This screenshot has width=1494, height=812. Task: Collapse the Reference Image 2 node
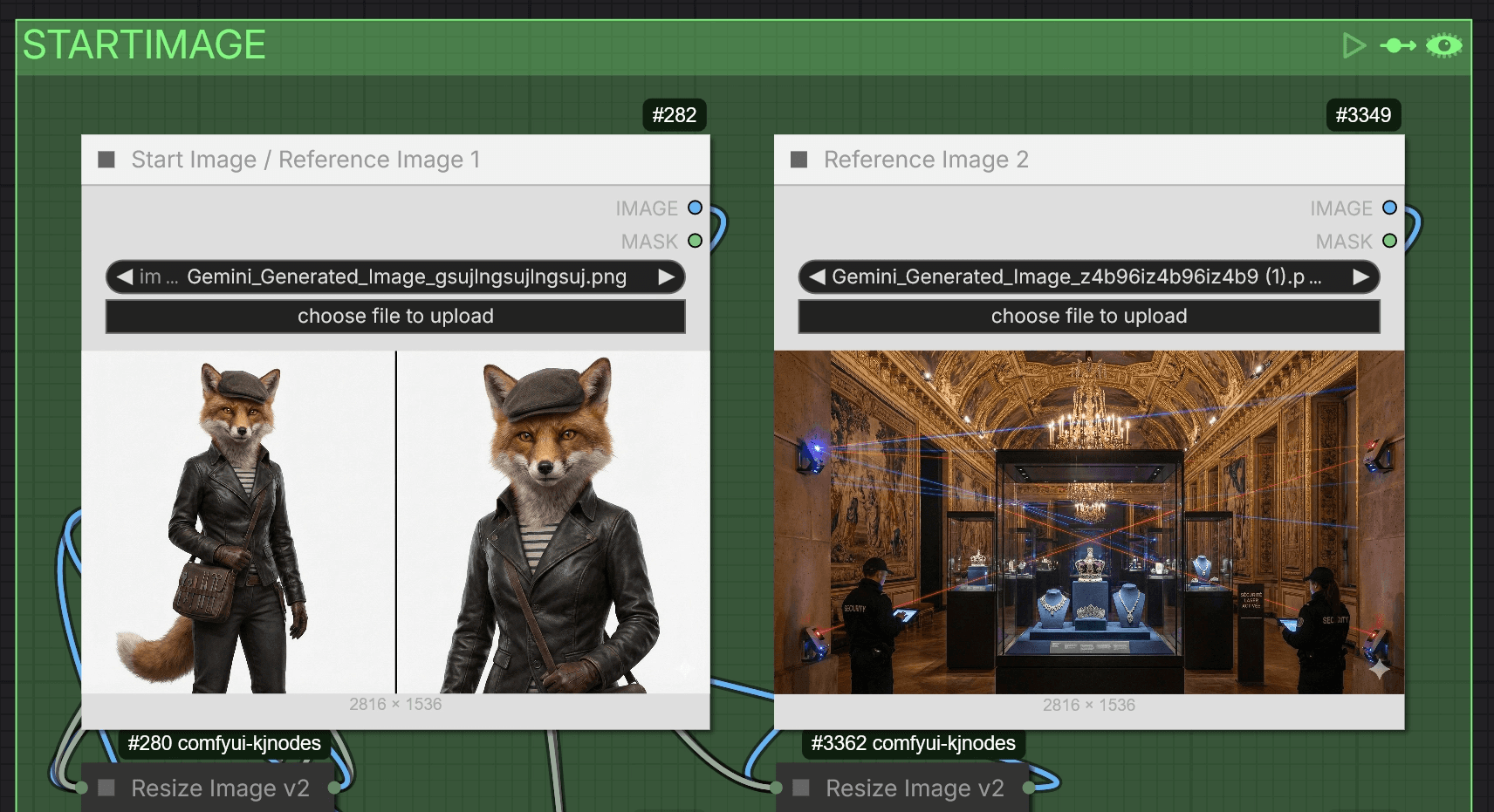pyautogui.click(x=798, y=160)
